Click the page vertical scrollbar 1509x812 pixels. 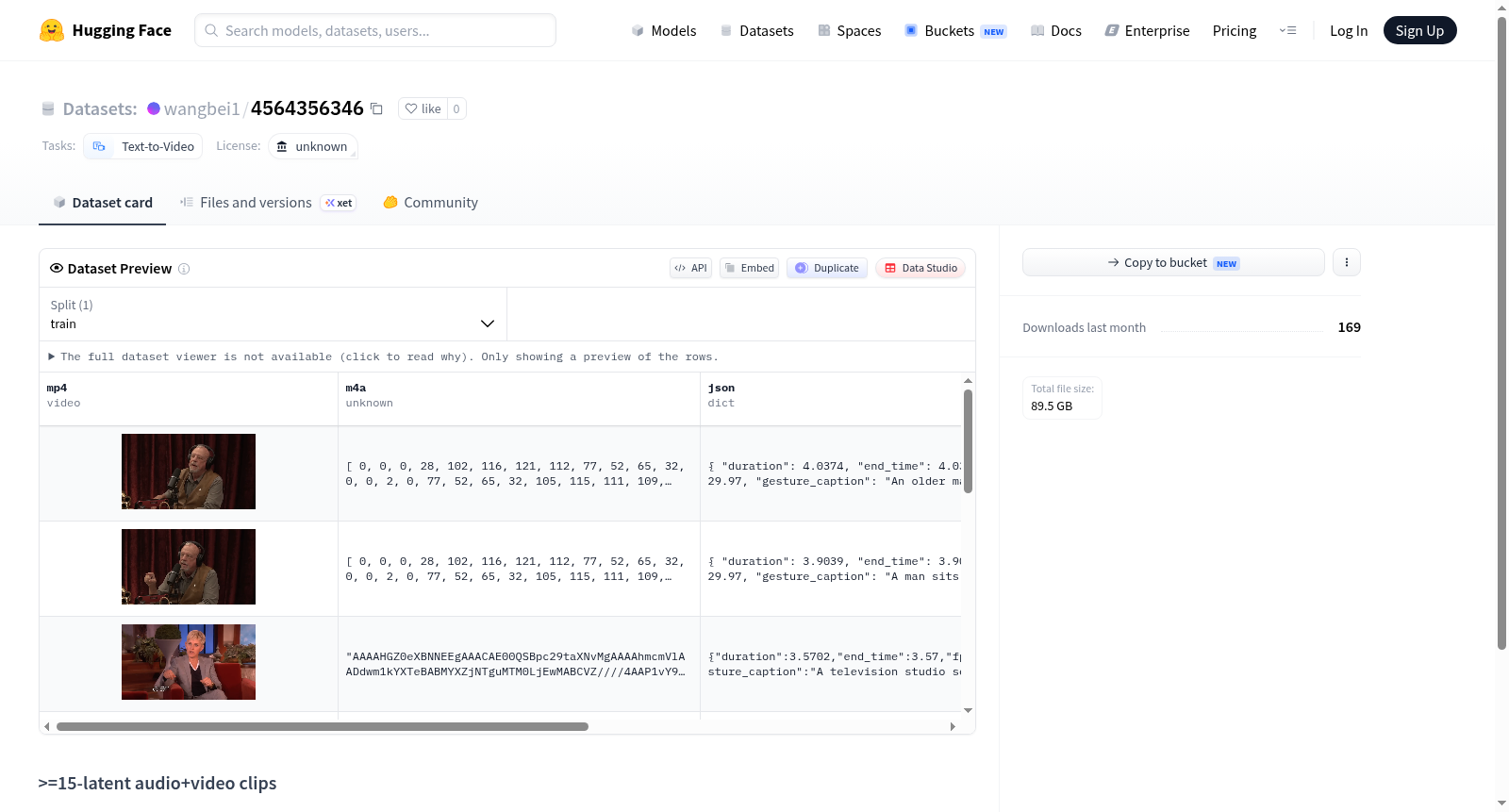[1501, 332]
